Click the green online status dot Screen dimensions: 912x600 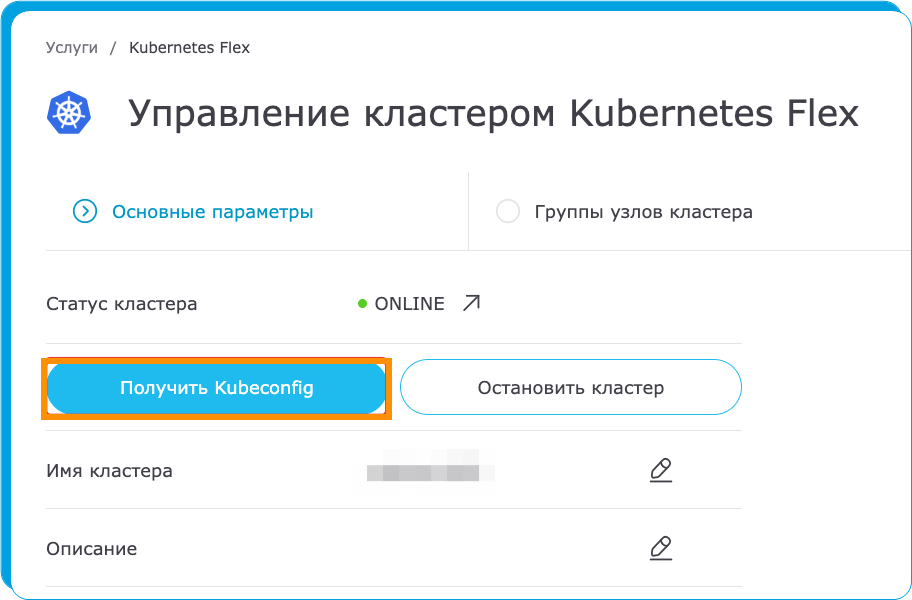pyautogui.click(x=362, y=303)
